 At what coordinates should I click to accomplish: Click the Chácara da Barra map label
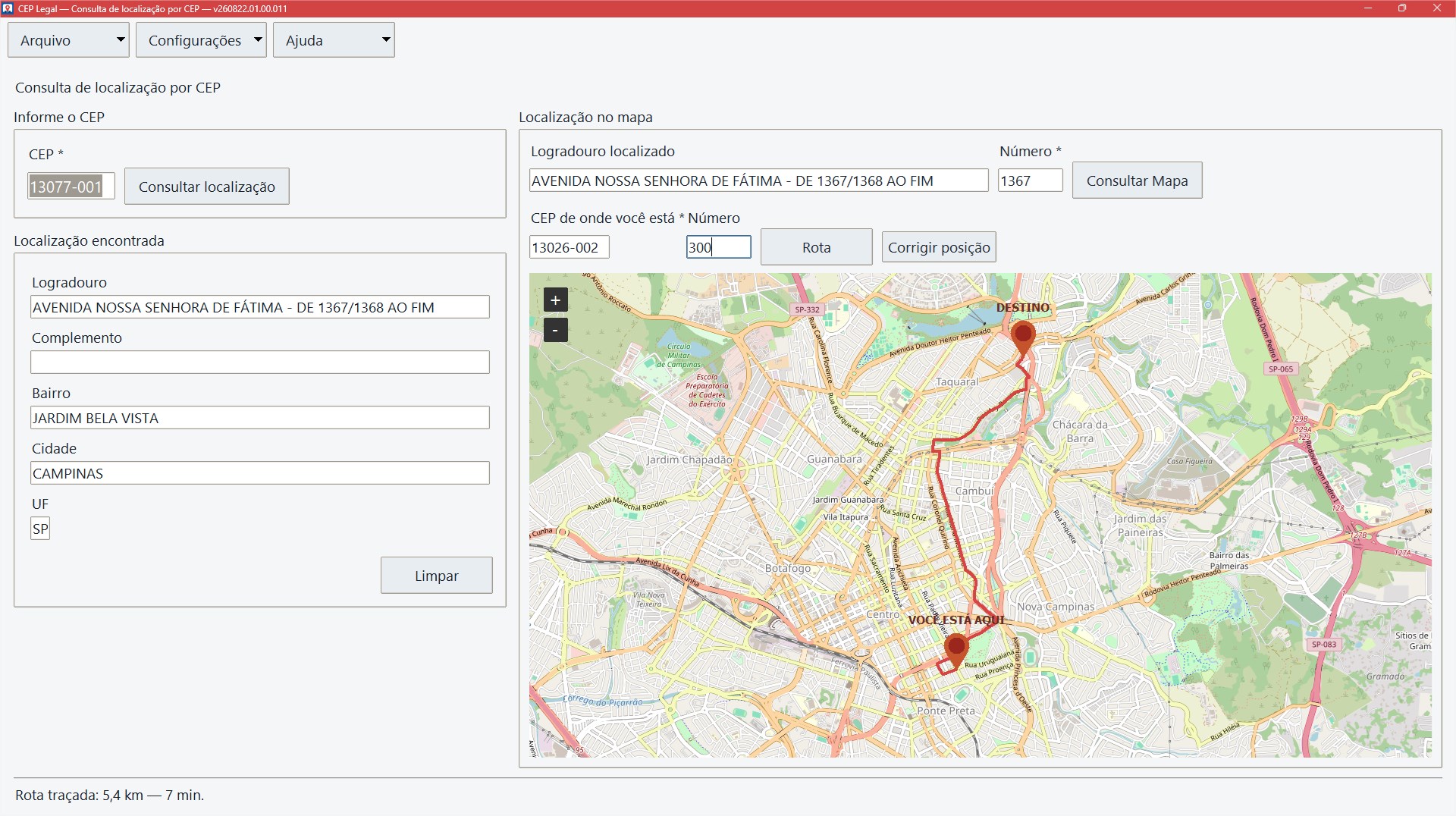[x=1080, y=432]
